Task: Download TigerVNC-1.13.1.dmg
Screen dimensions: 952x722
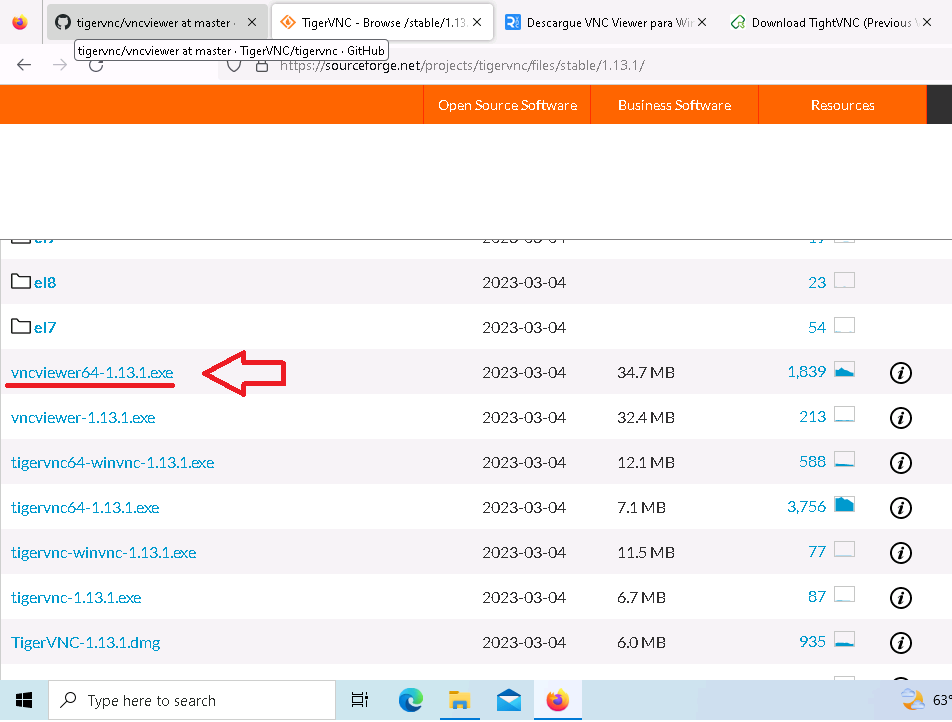Action: [x=86, y=642]
